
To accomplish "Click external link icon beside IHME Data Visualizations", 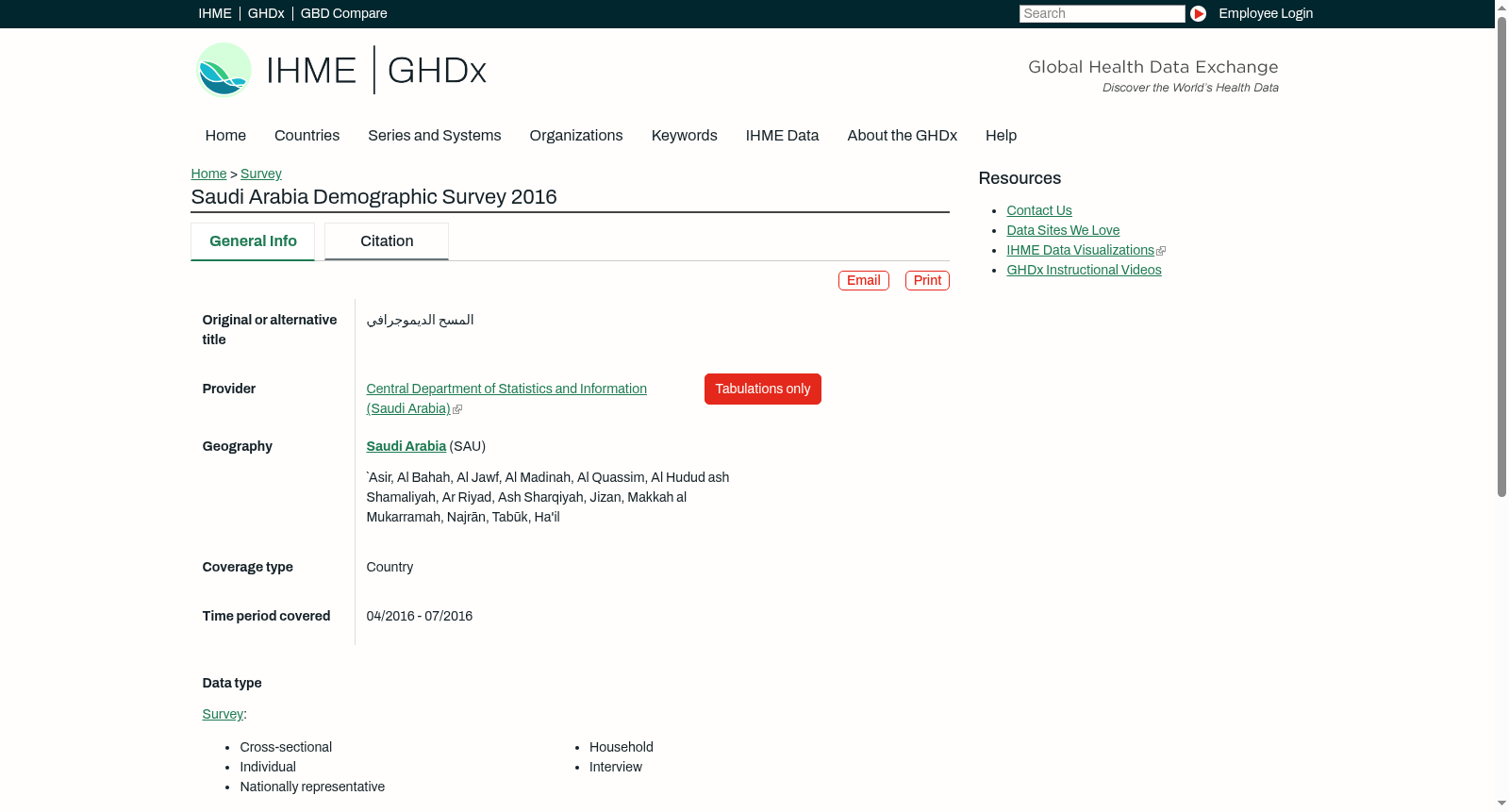I will click(1161, 251).
